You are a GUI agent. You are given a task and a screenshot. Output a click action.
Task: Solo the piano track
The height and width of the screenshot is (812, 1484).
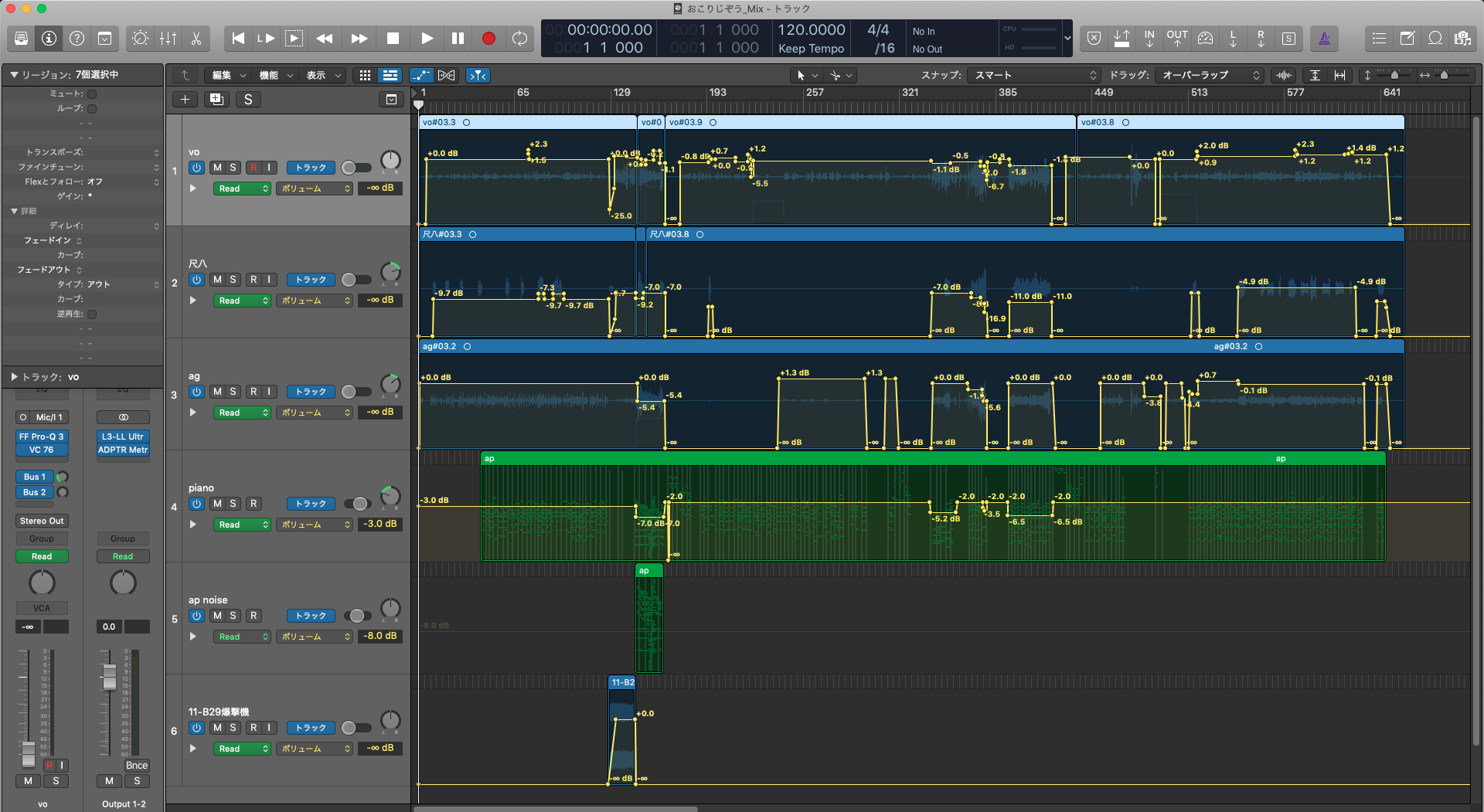[x=233, y=504]
